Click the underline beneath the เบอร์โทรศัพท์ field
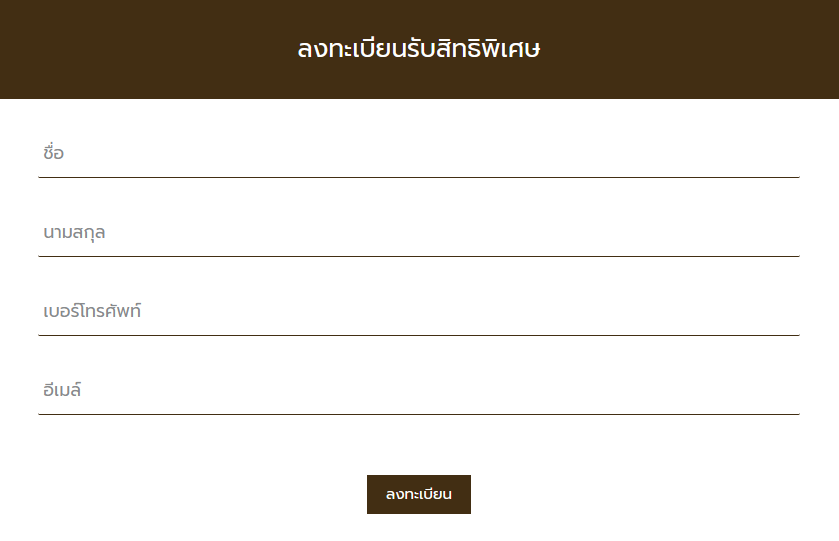839x541 pixels. coord(418,335)
